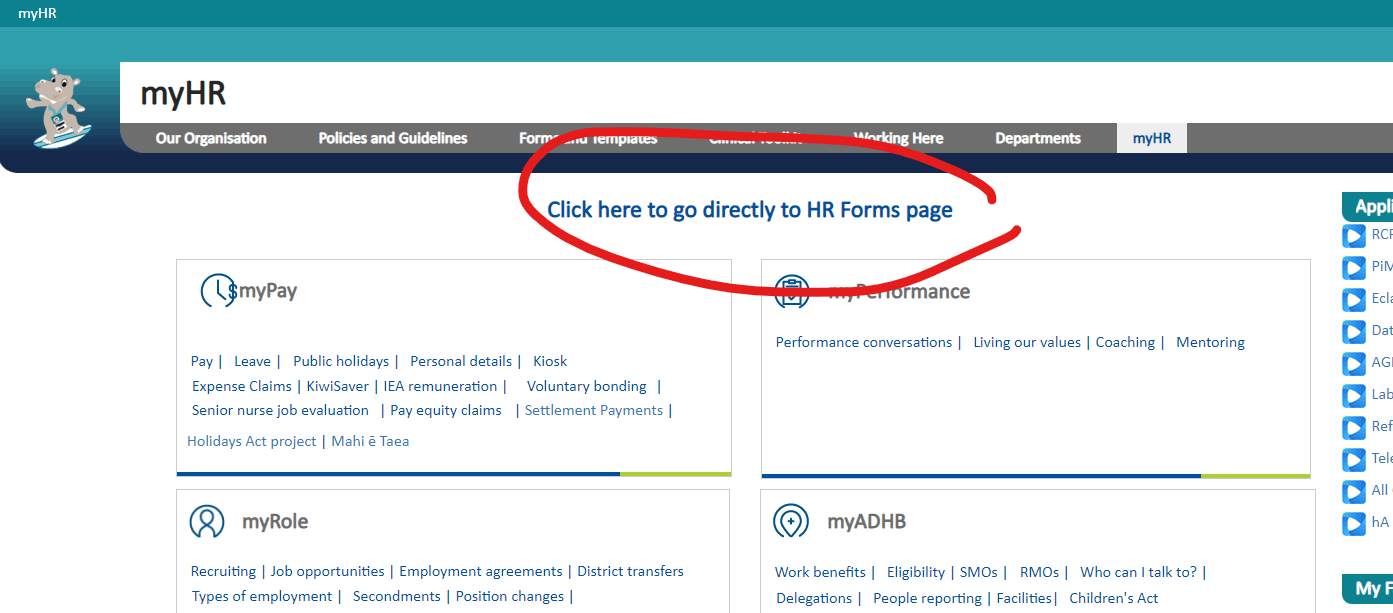This screenshot has width=1393, height=613.
Task: Click the first blue play icon under Applications
Action: [1354, 236]
